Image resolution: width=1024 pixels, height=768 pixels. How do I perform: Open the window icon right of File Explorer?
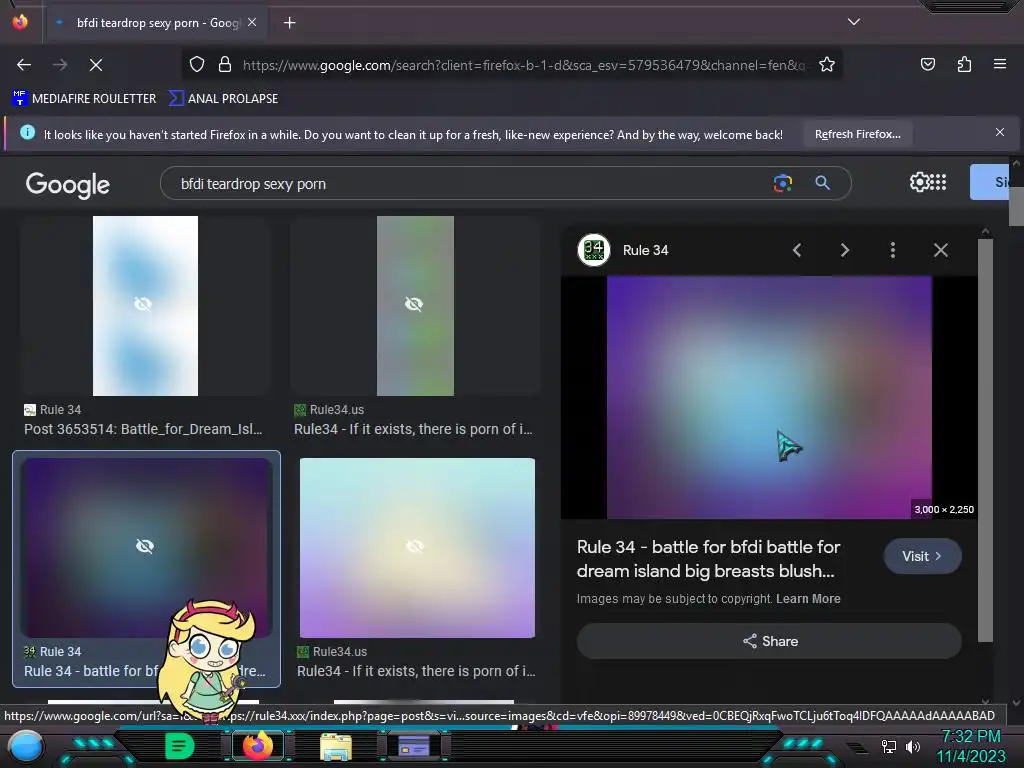pos(413,746)
